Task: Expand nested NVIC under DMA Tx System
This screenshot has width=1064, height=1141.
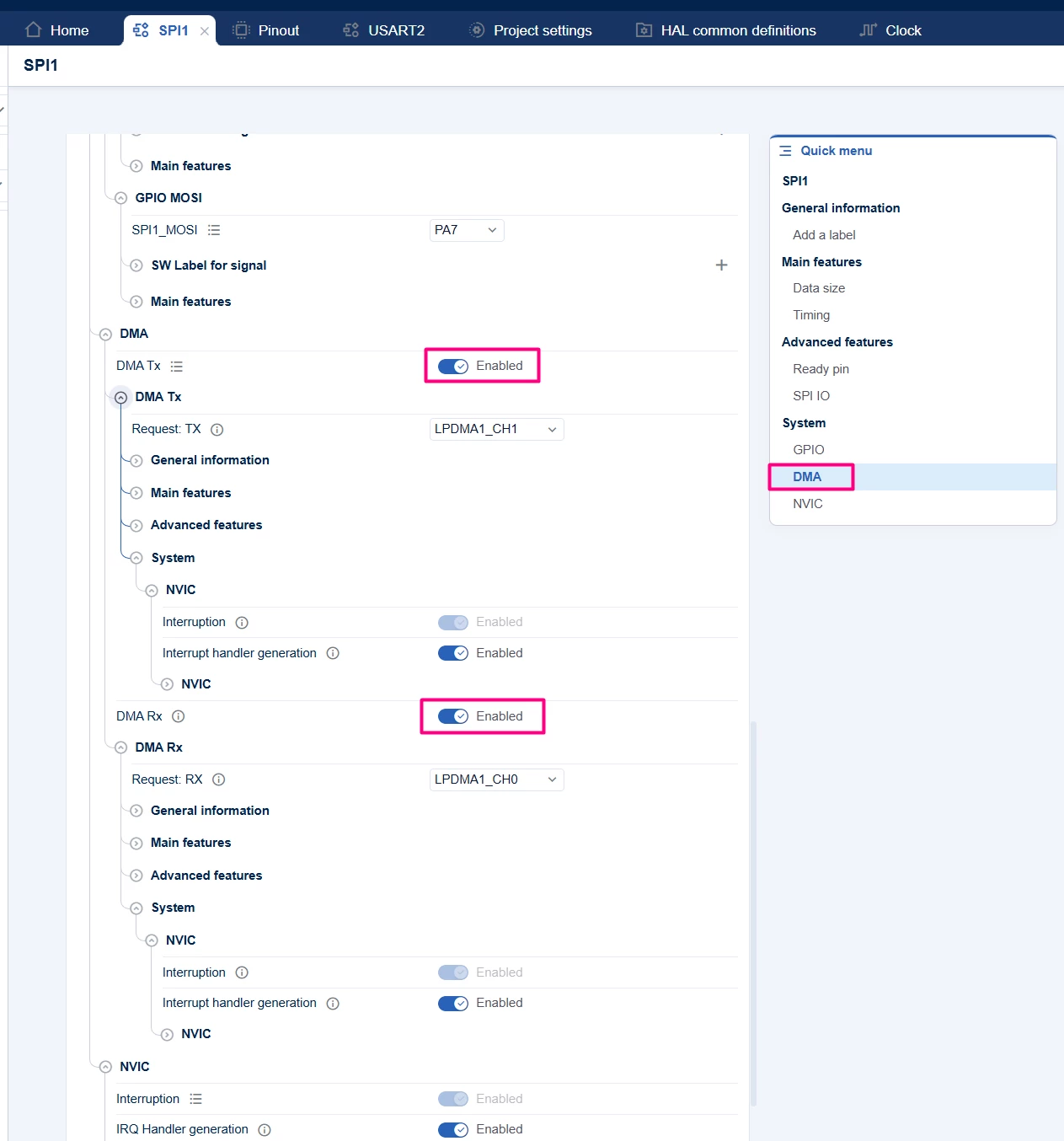Action: pyautogui.click(x=167, y=685)
